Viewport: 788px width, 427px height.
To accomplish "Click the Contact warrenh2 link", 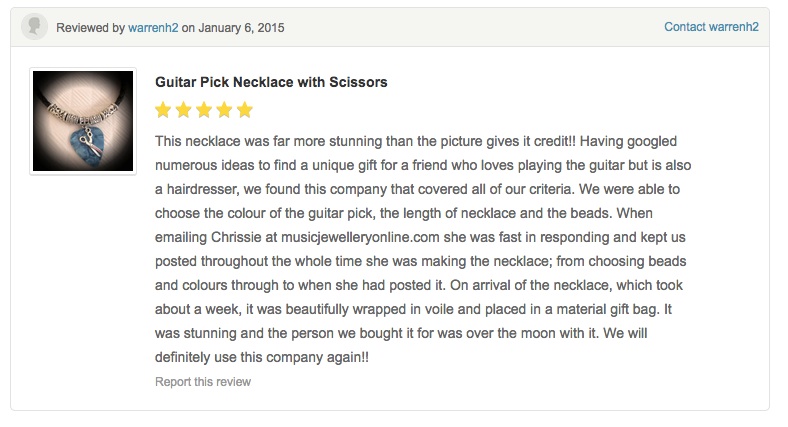I will pos(711,27).
